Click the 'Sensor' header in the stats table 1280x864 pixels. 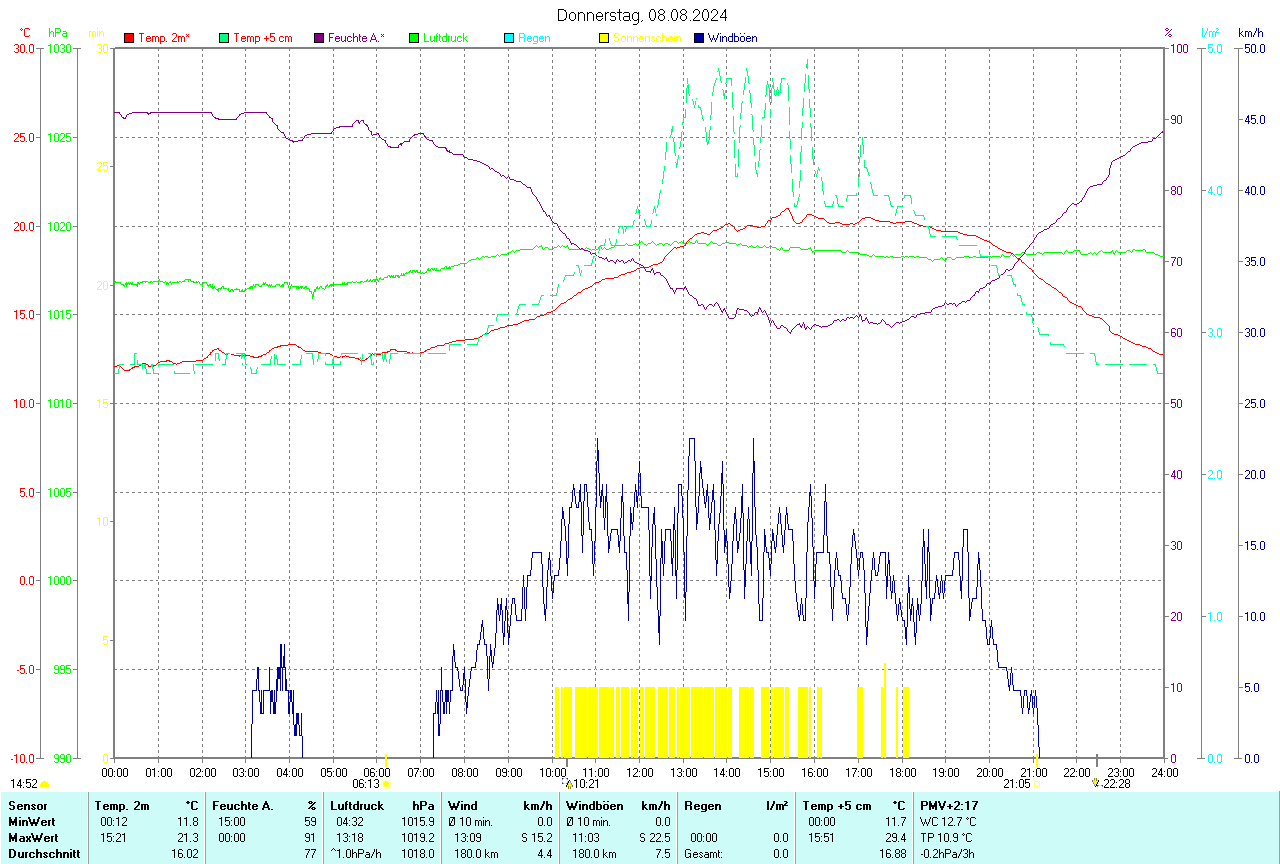coord(27,806)
